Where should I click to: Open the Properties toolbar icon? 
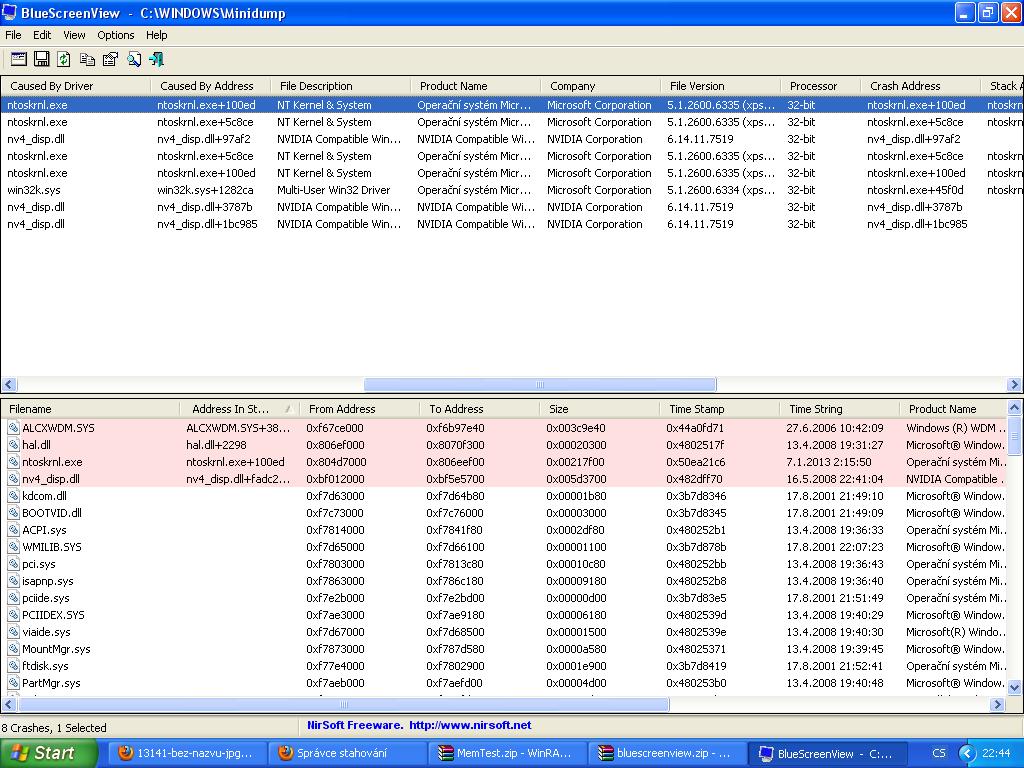pos(110,59)
